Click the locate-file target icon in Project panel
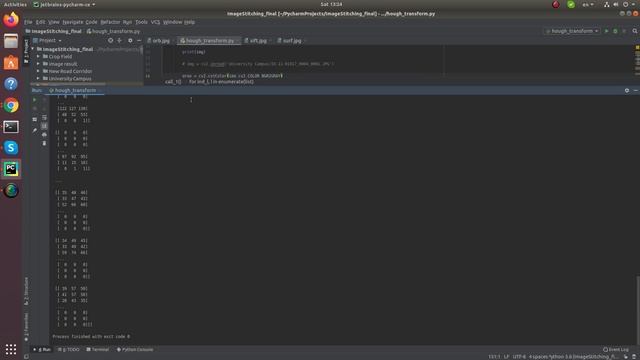The width and height of the screenshot is (640, 360). 110,40
